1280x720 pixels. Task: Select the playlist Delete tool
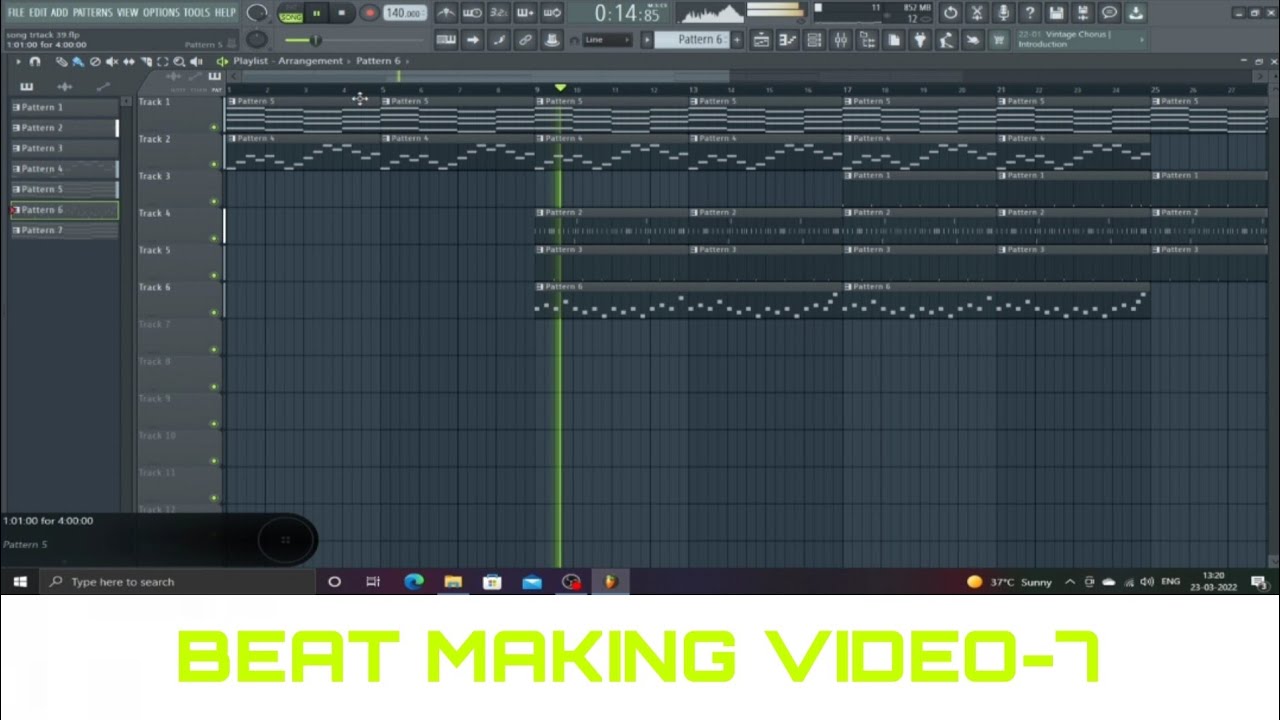click(x=95, y=61)
